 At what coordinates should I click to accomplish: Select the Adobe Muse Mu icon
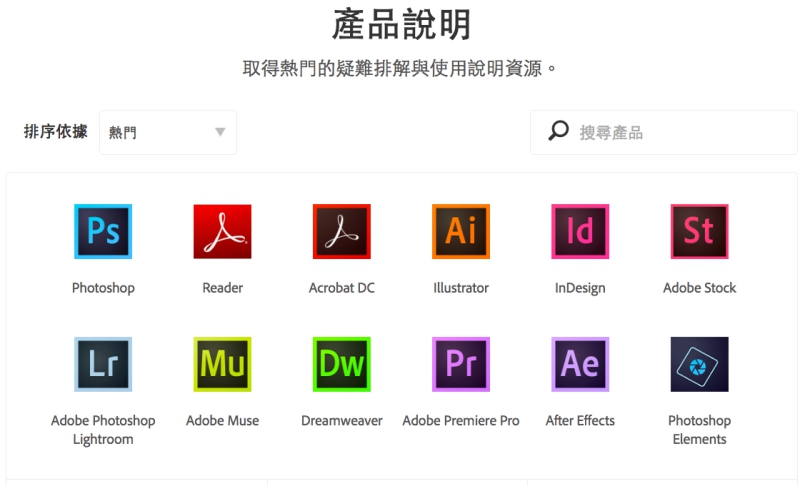[x=222, y=364]
